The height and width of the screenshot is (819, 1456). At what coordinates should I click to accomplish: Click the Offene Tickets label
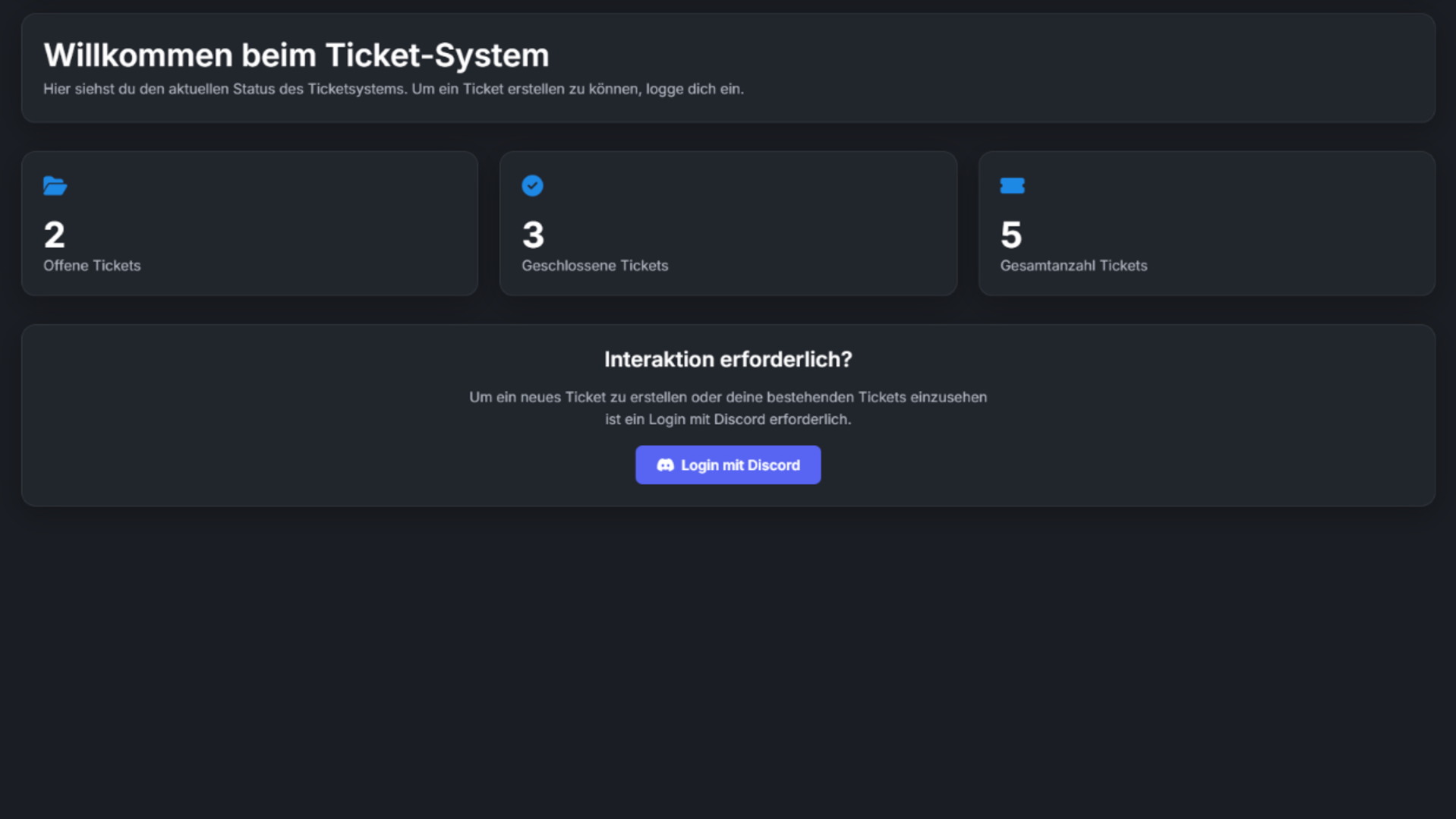pyautogui.click(x=92, y=266)
